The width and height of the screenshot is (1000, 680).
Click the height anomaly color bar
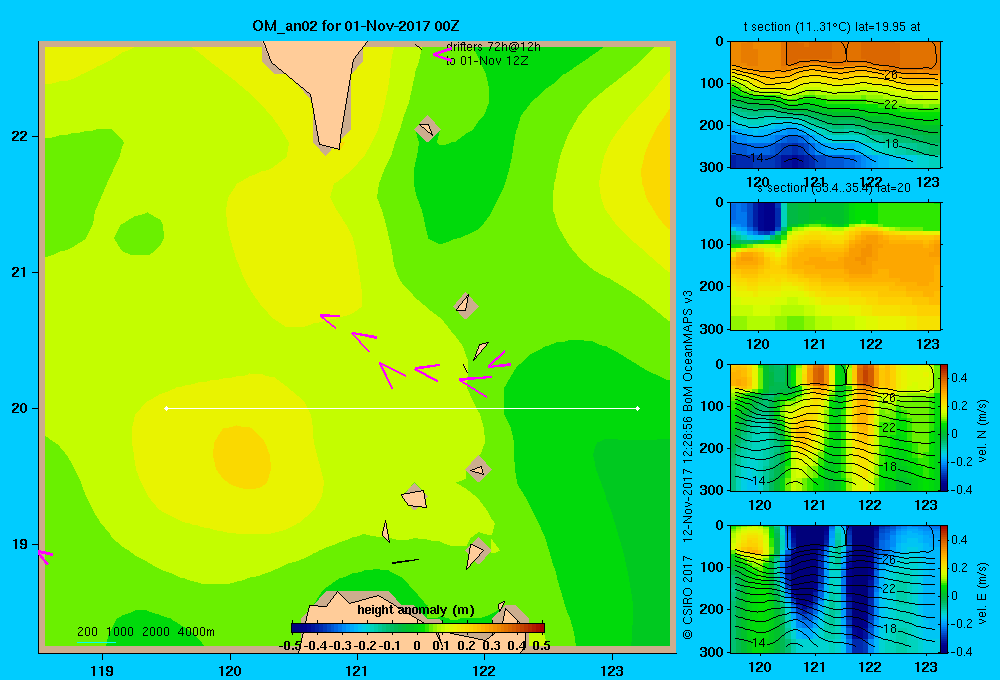point(418,628)
